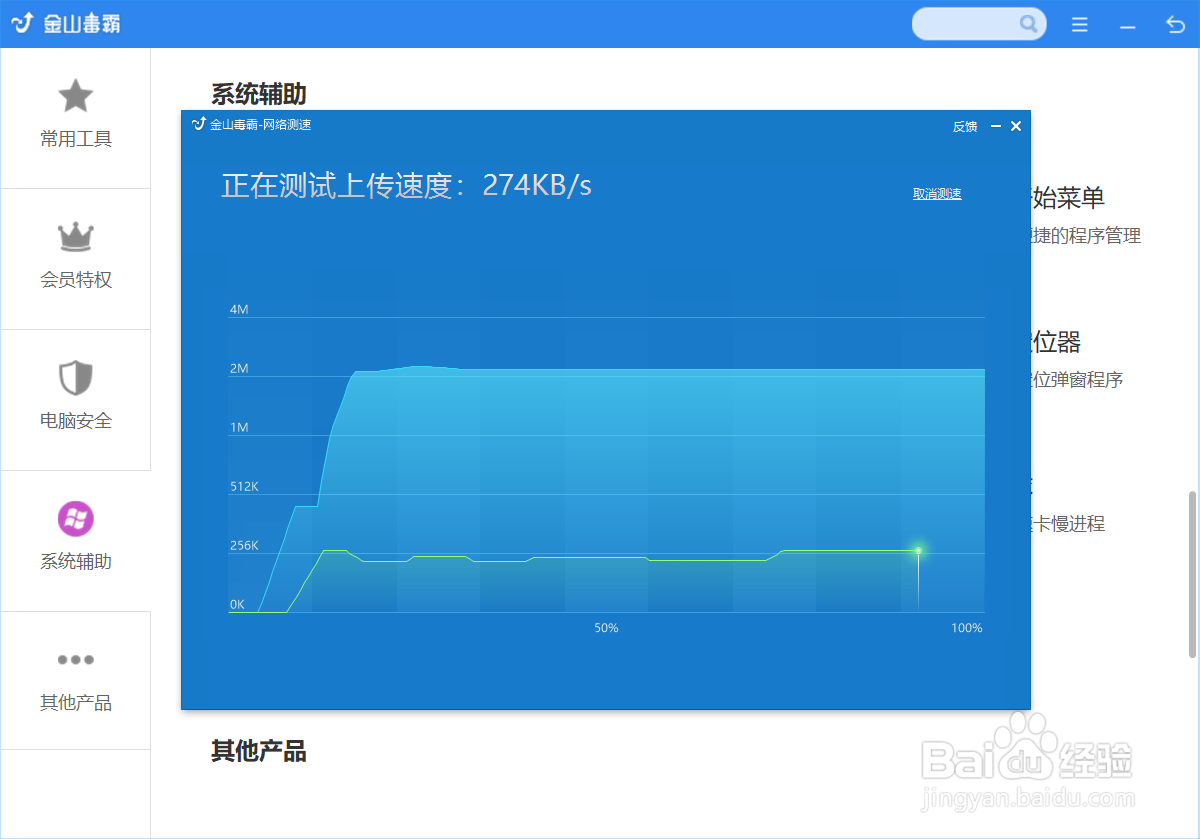Image resolution: width=1200 pixels, height=839 pixels.
Task: Click 反馈 in speed test dialog
Action: pyautogui.click(x=965, y=126)
